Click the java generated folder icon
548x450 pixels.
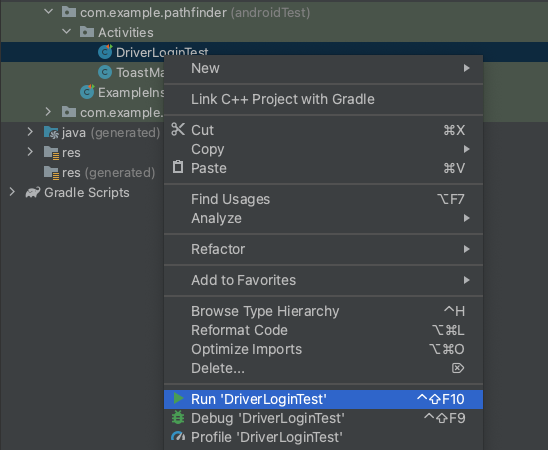(51, 132)
